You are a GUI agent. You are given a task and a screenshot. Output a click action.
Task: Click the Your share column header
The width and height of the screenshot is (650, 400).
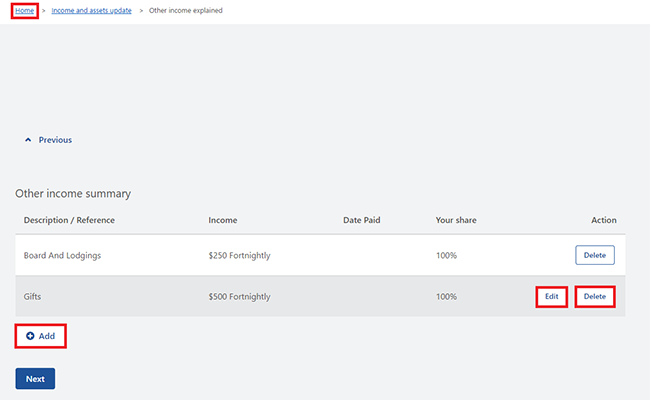point(456,220)
